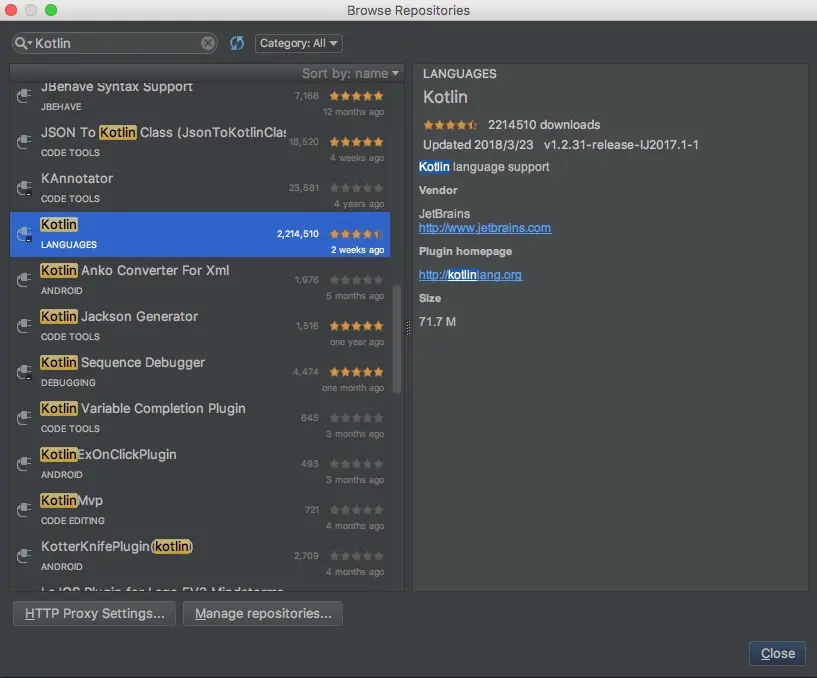Clear the Kotlin search text
Screen dimensions: 817x678
tap(208, 43)
